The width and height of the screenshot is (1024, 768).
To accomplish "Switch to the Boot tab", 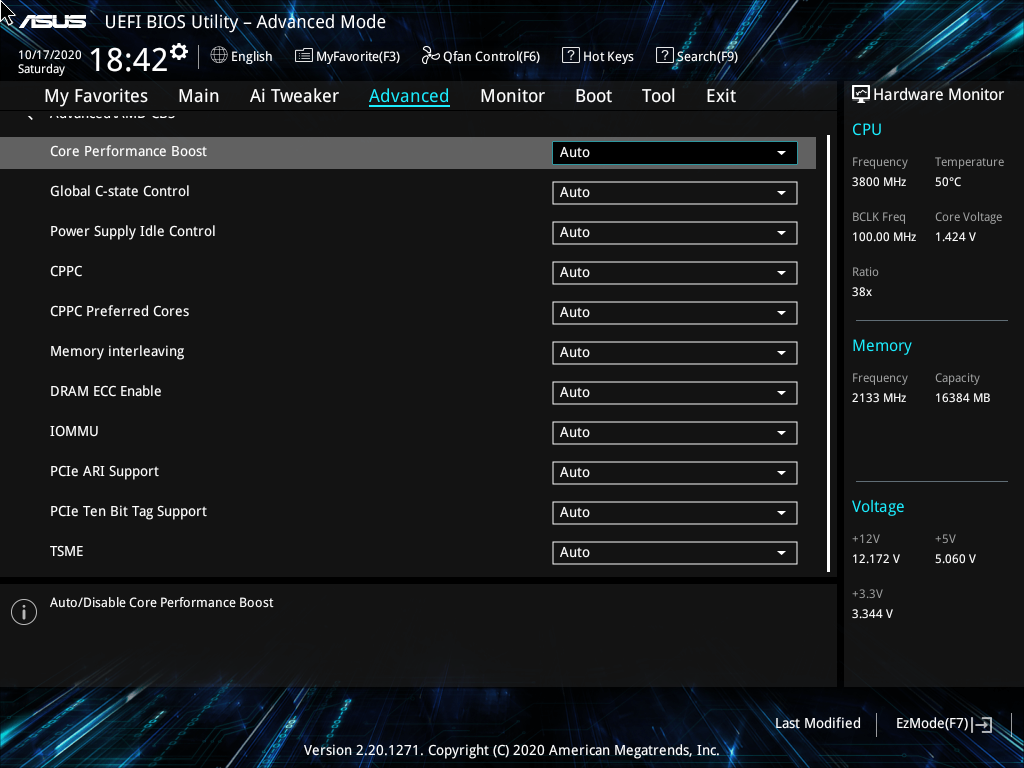I will point(593,96).
